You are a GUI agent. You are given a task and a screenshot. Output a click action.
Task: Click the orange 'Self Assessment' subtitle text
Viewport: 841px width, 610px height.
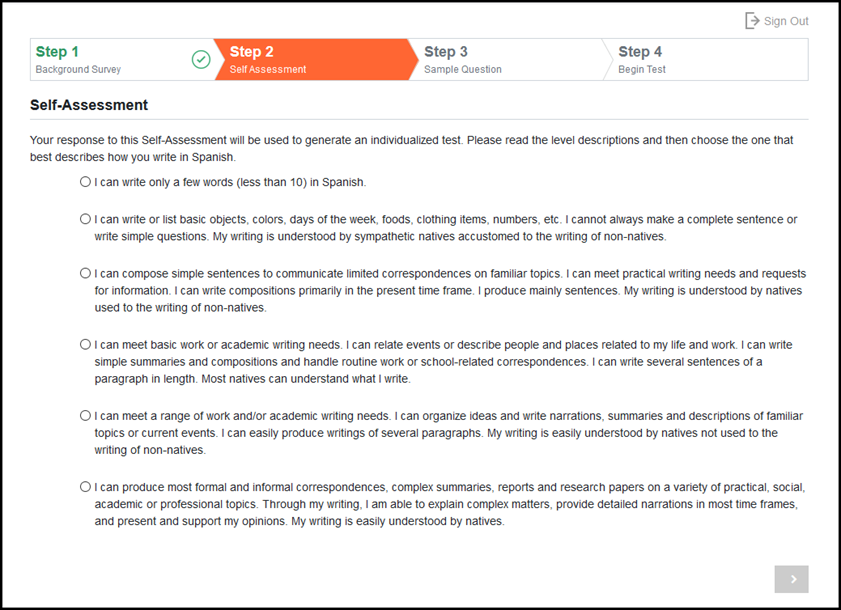[268, 69]
